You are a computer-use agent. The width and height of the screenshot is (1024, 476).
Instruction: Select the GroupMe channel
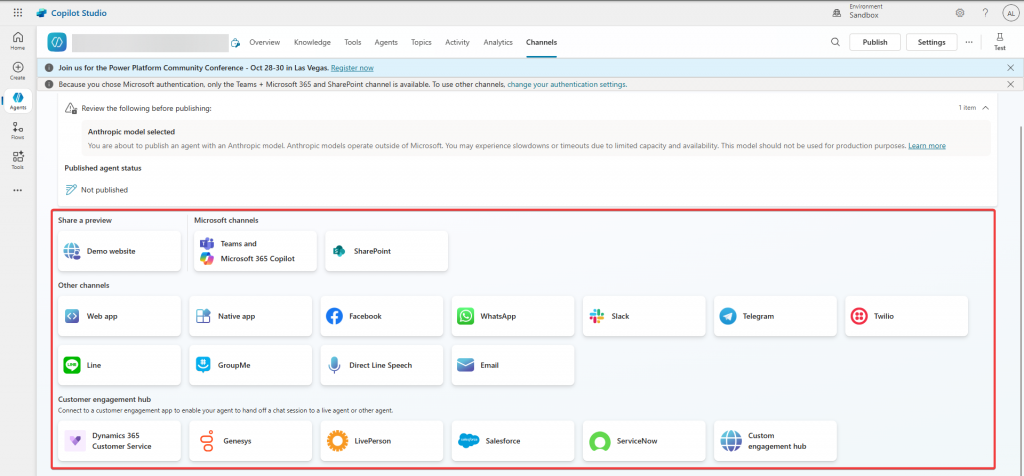(x=251, y=365)
